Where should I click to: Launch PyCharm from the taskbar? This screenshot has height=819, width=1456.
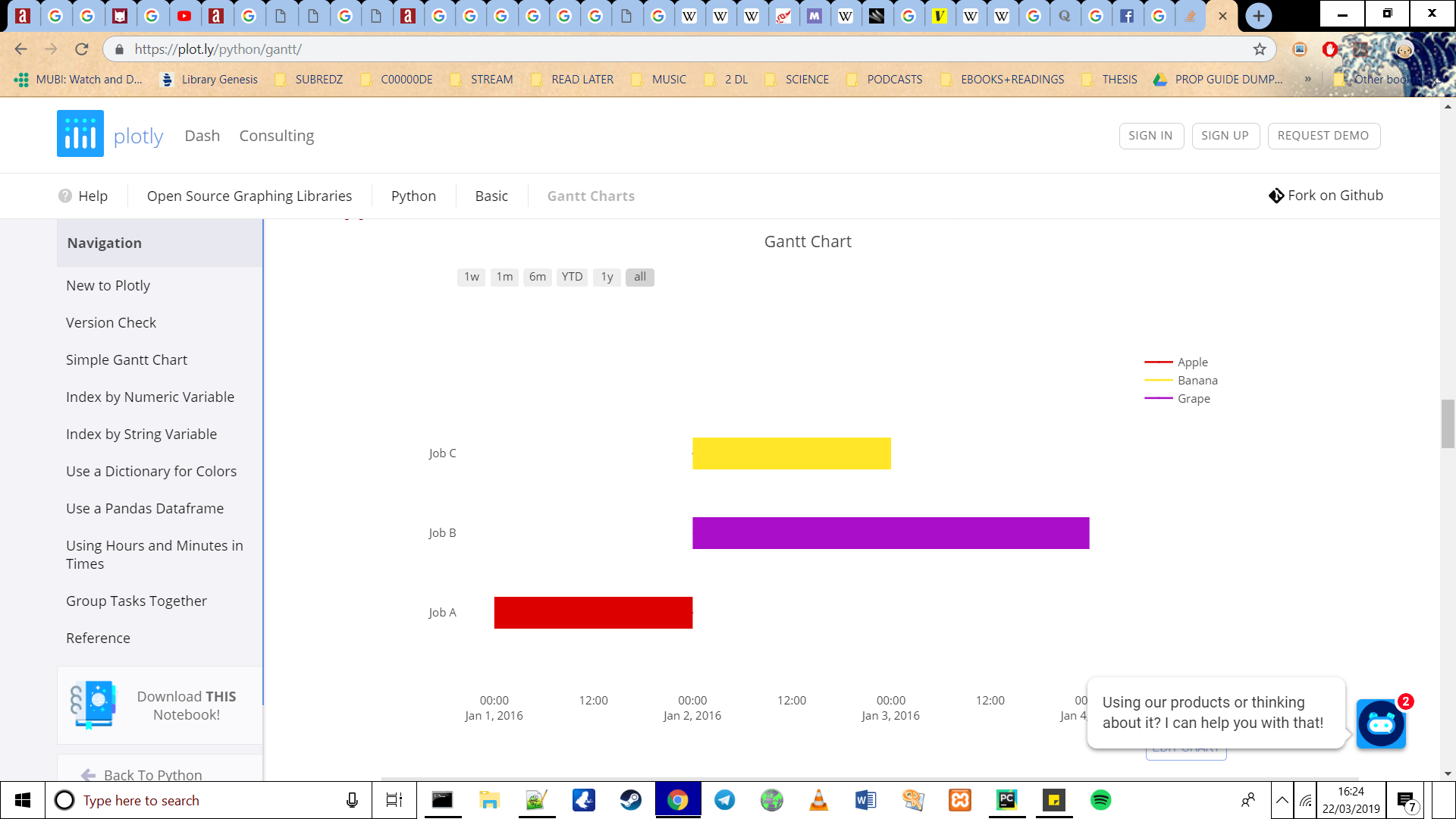coord(1007,800)
